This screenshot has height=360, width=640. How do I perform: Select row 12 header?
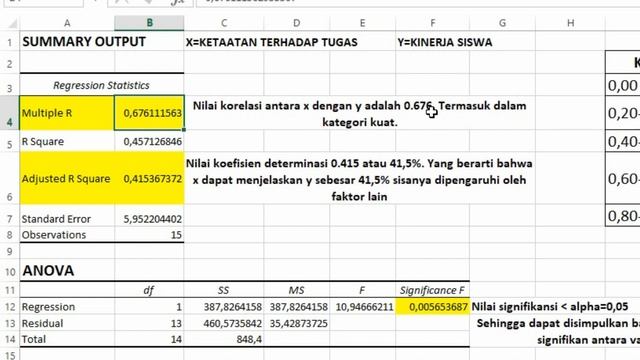[x=10, y=307]
